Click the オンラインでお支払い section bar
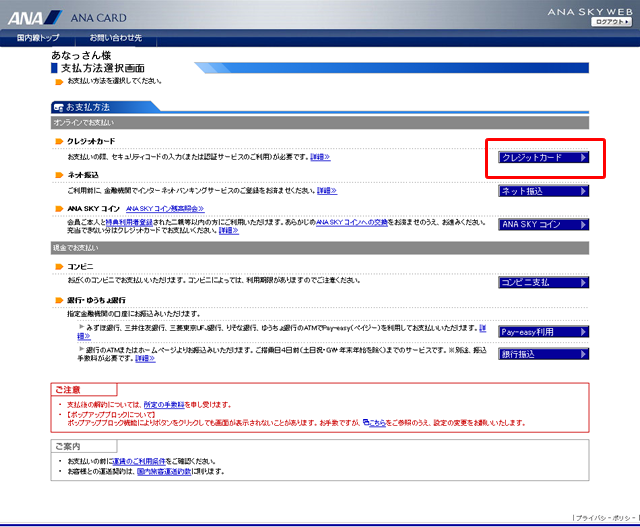This screenshot has width=640, height=527. pos(320,122)
